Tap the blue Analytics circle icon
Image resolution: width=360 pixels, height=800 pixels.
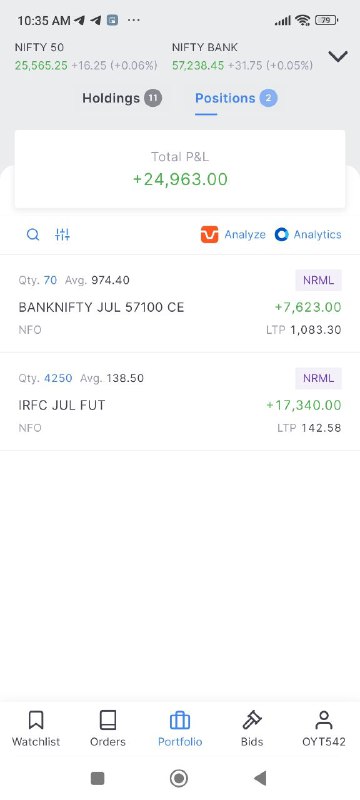tap(281, 235)
